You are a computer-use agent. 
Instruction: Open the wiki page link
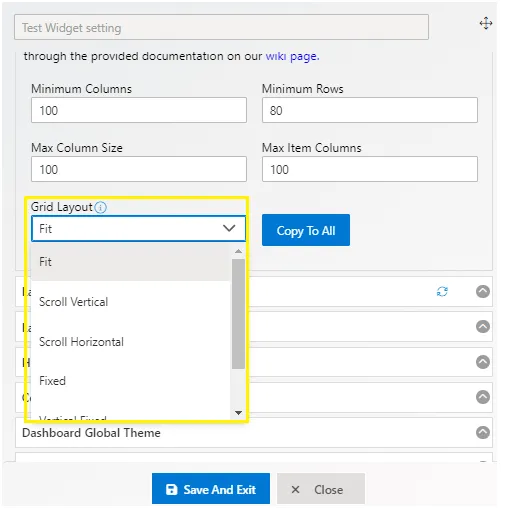292,56
